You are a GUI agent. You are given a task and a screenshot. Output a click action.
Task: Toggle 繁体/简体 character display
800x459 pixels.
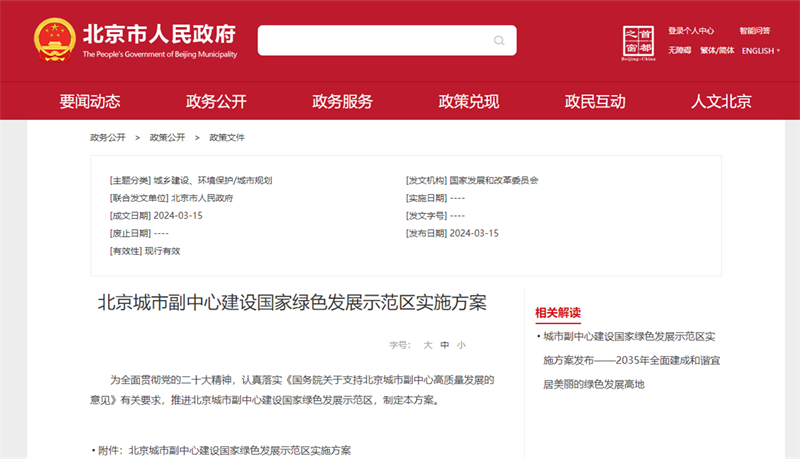point(717,51)
